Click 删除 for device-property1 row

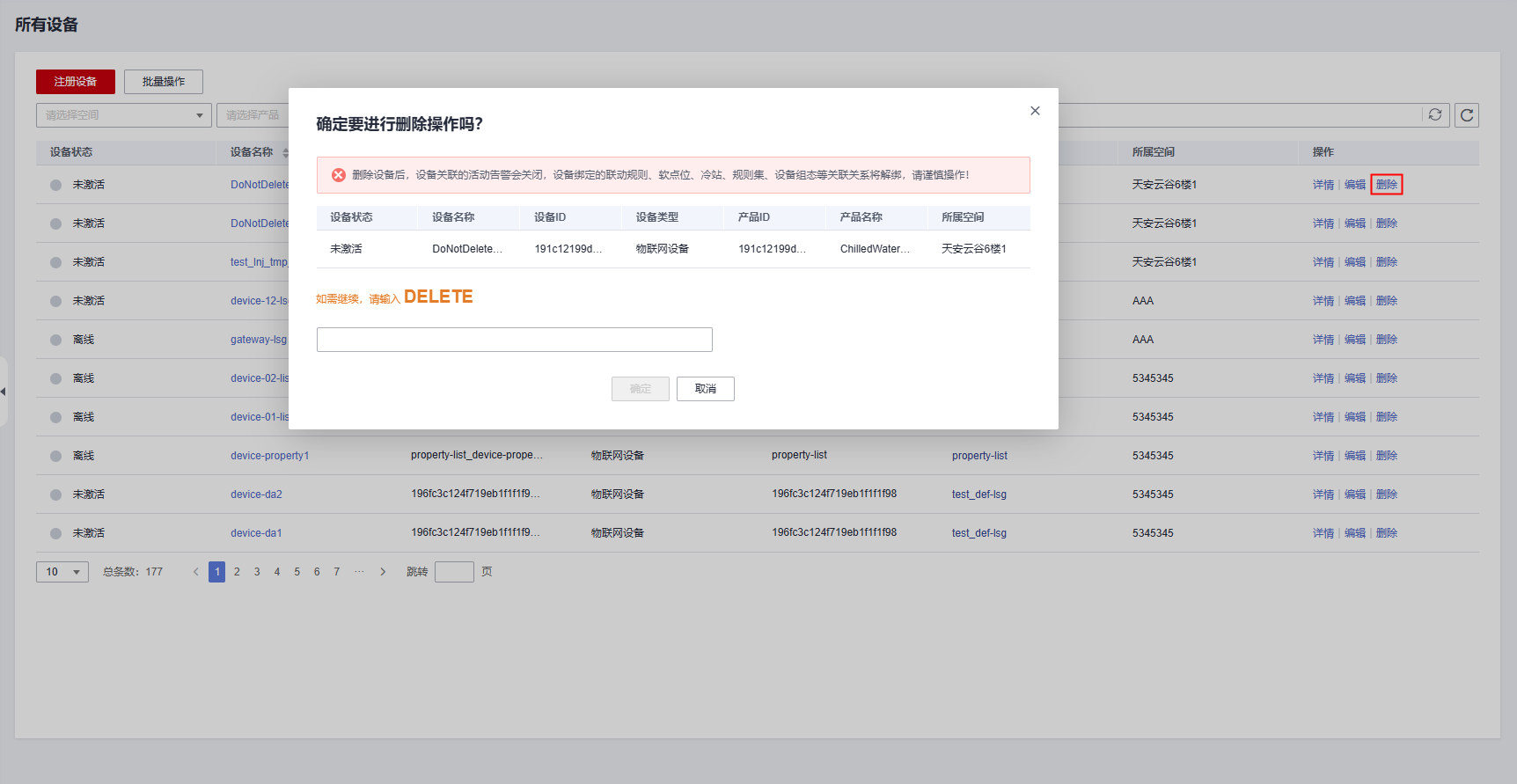1387,456
